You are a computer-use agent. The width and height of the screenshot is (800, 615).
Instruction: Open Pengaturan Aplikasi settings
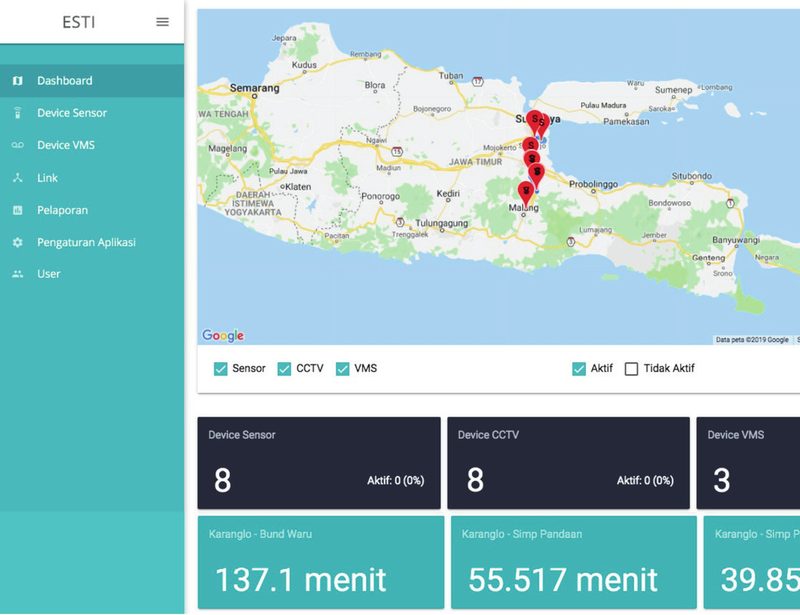click(x=92, y=242)
